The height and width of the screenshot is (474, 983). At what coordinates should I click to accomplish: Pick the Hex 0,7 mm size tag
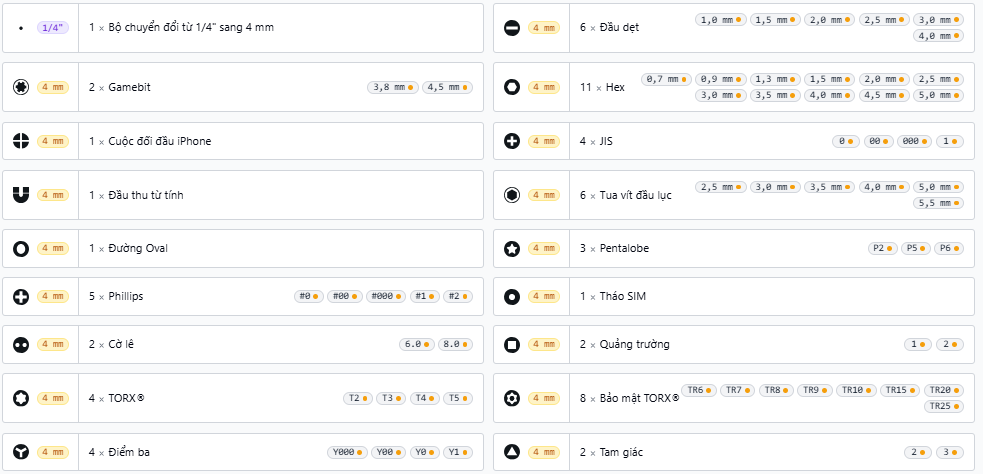[666, 80]
